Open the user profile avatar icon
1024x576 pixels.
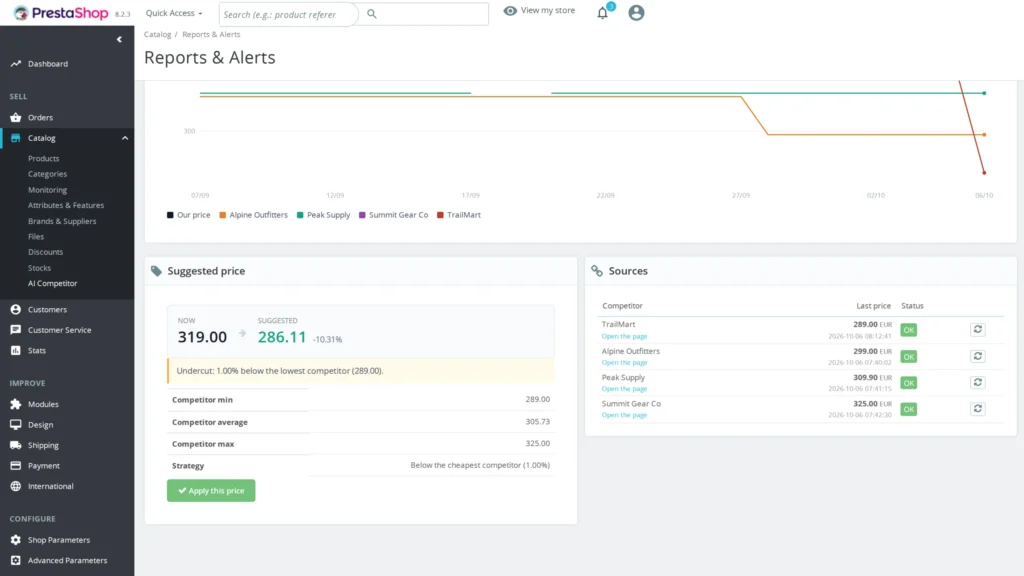636,12
